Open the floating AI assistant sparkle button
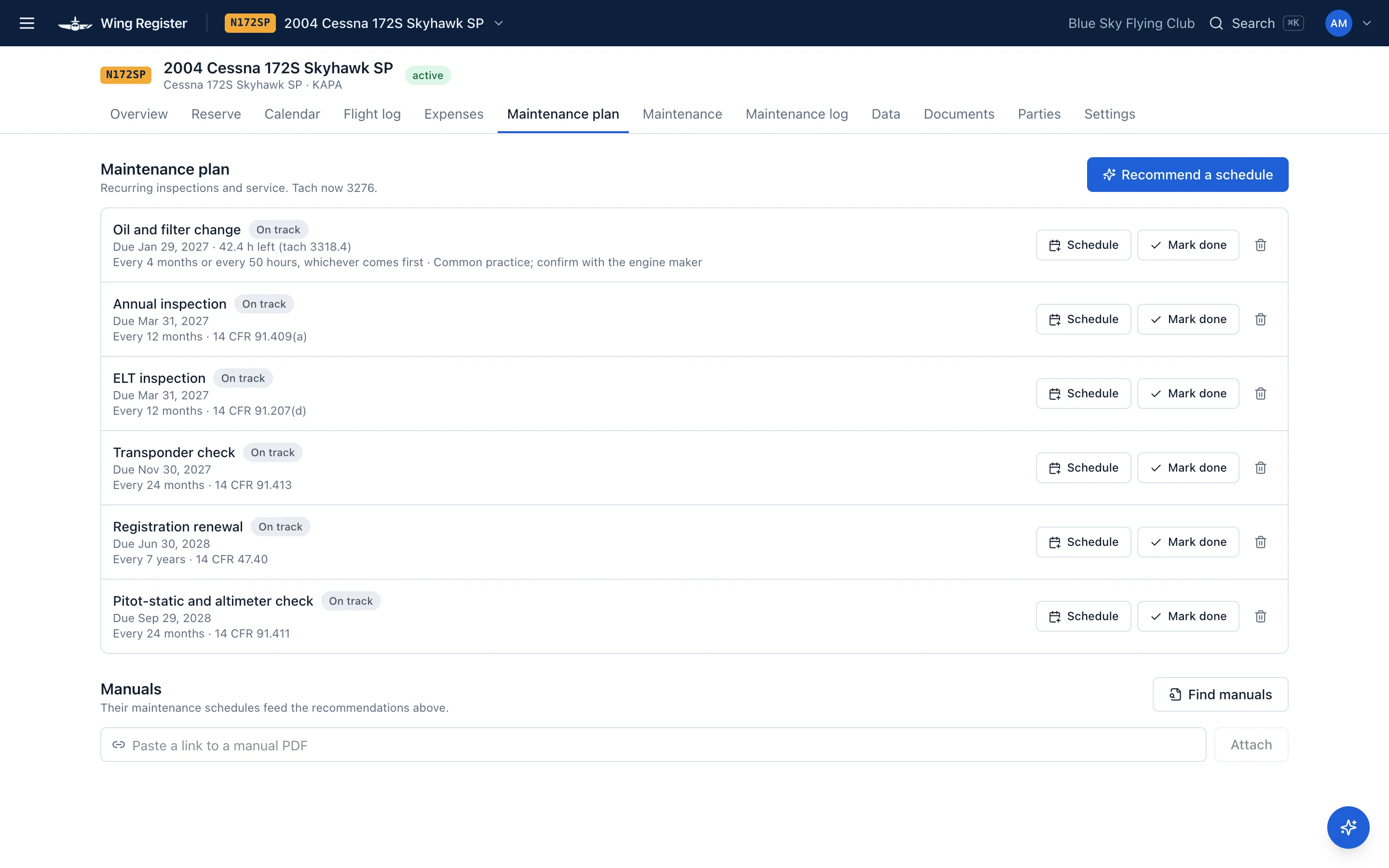Image resolution: width=1389 pixels, height=868 pixels. pos(1348,827)
